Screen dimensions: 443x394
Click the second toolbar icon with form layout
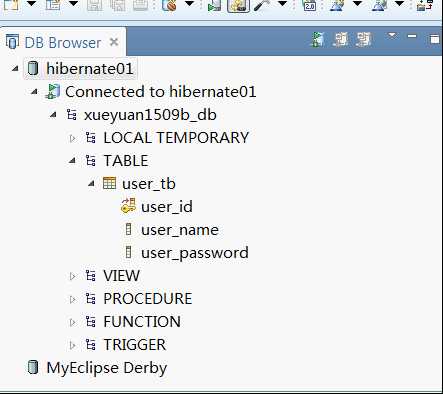53,5
